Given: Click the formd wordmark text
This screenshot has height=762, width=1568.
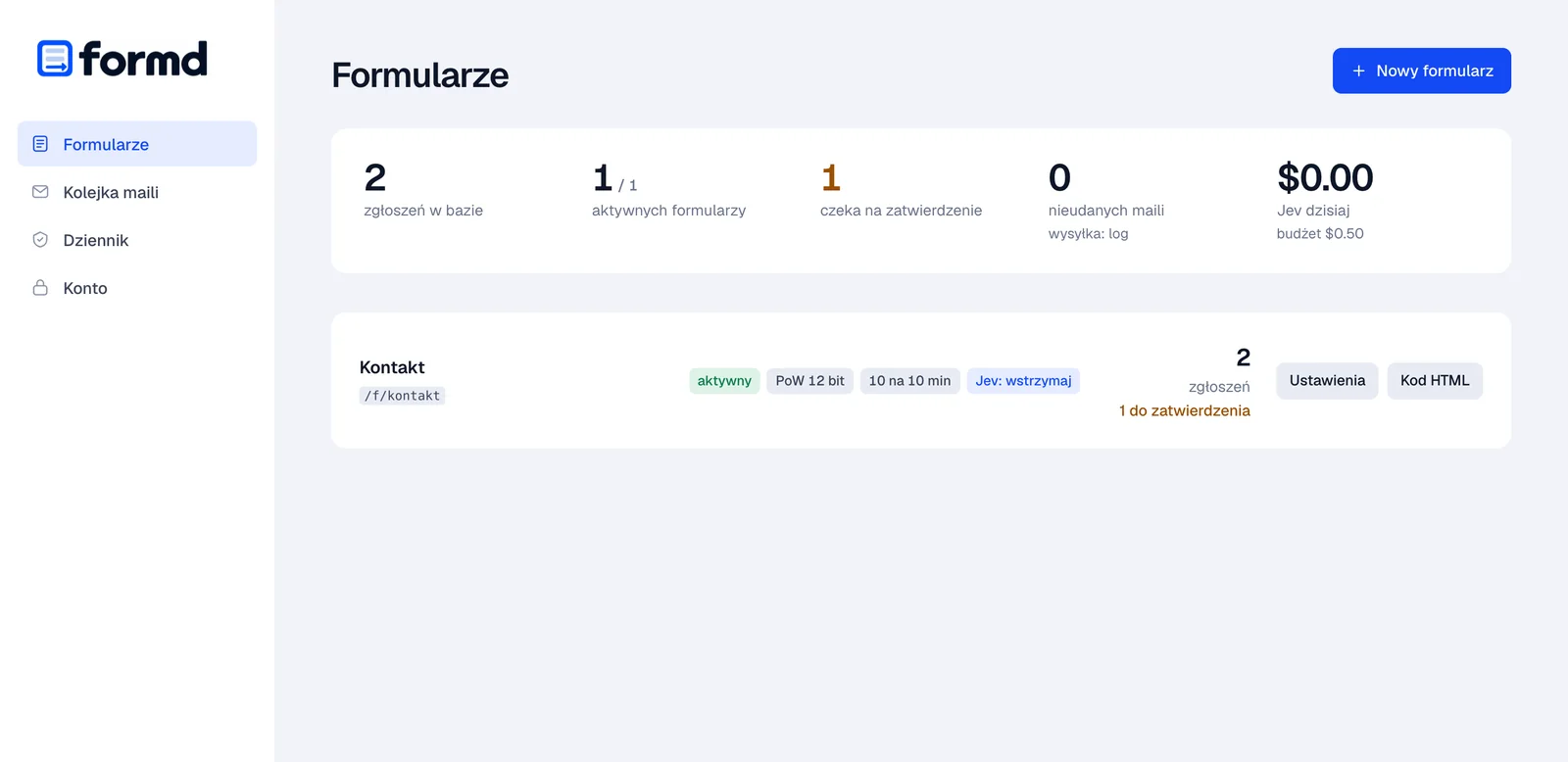Looking at the screenshot, I should point(144,59).
